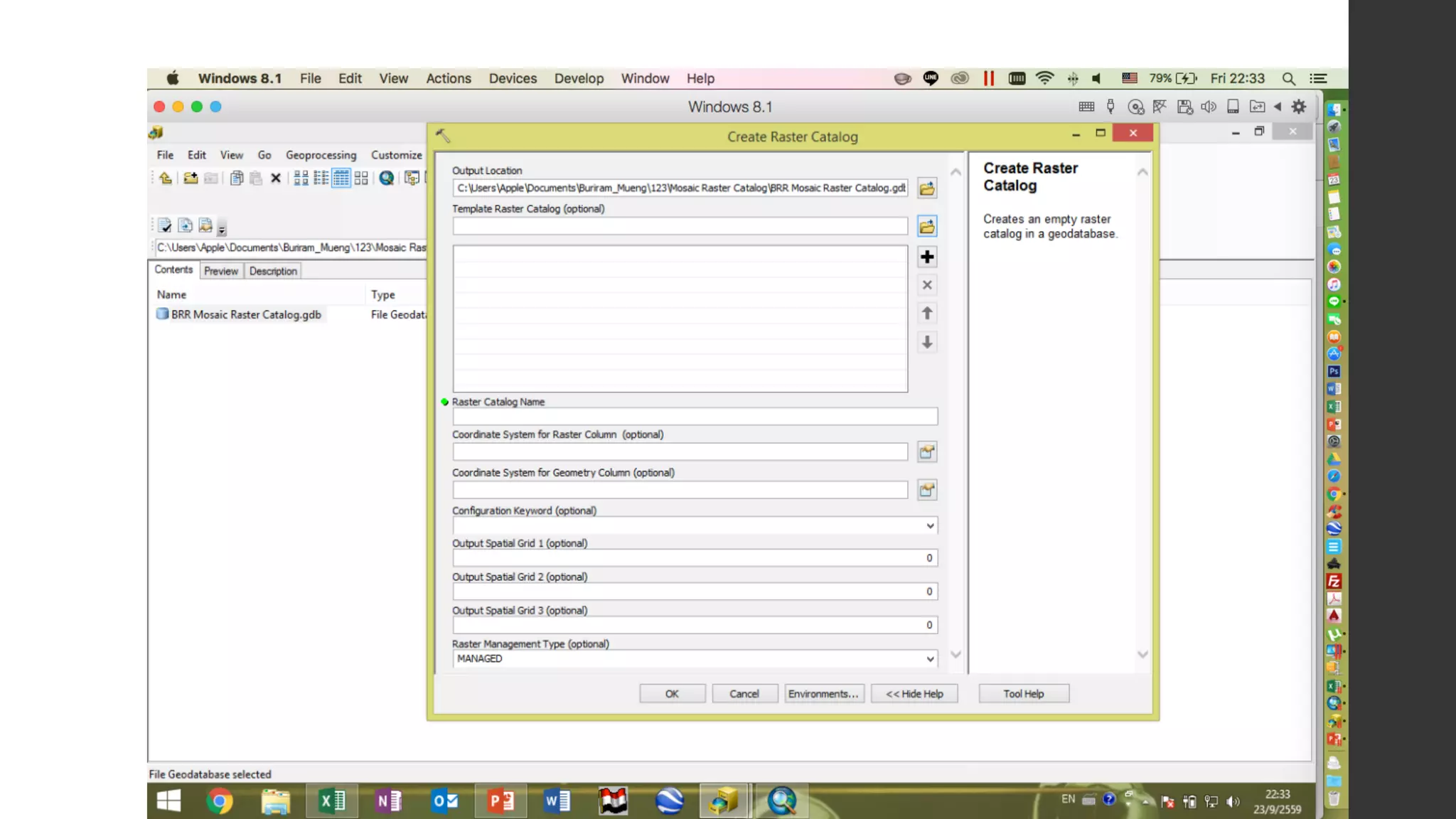Switch to the Preview tab

220,271
